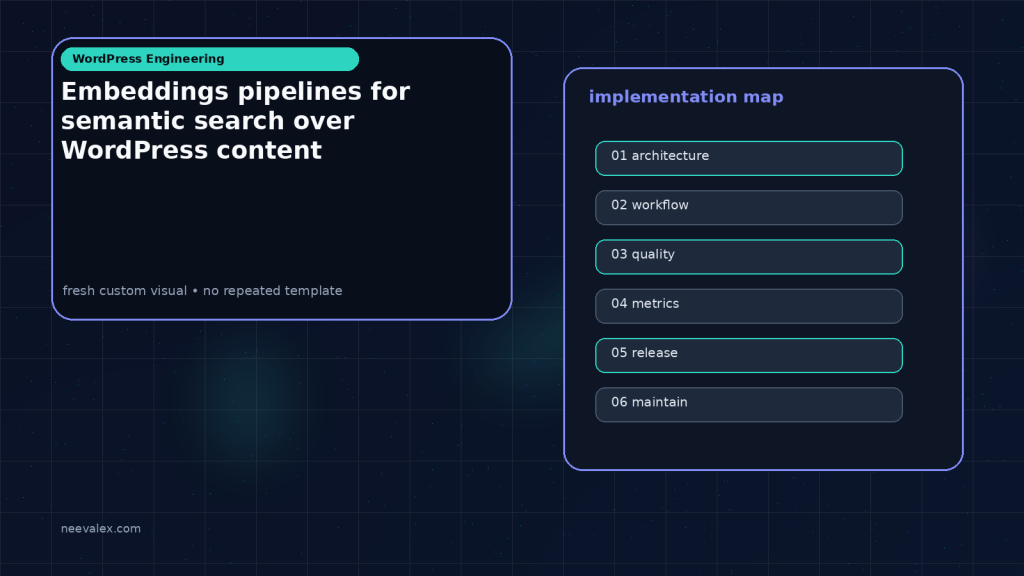Open the 05 release step
The height and width of the screenshot is (576, 1024).
click(748, 355)
